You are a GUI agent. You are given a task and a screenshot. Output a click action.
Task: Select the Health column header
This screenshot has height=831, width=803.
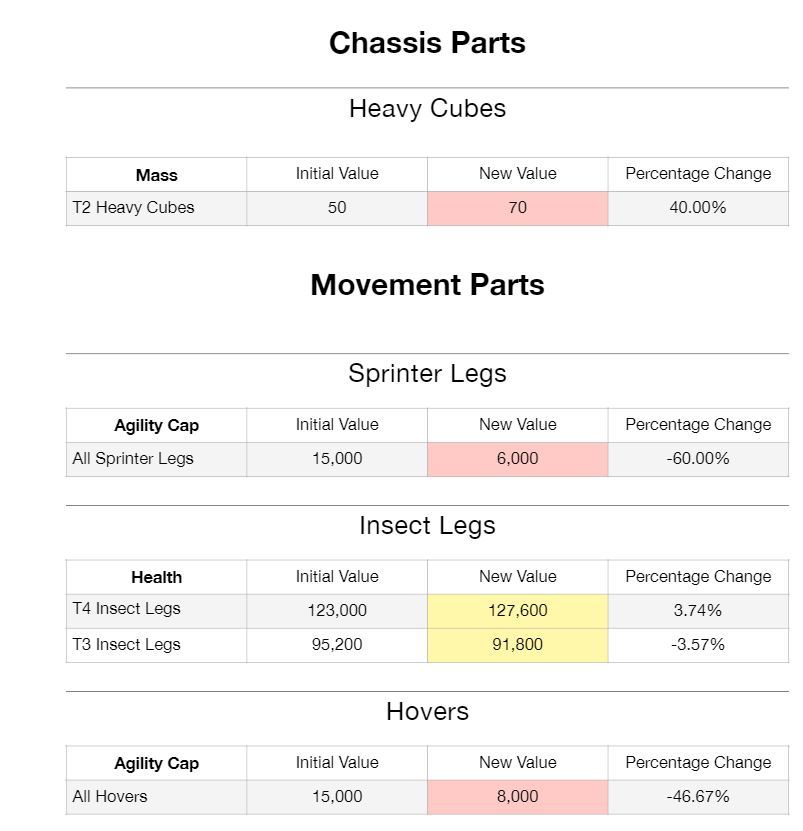(157, 577)
